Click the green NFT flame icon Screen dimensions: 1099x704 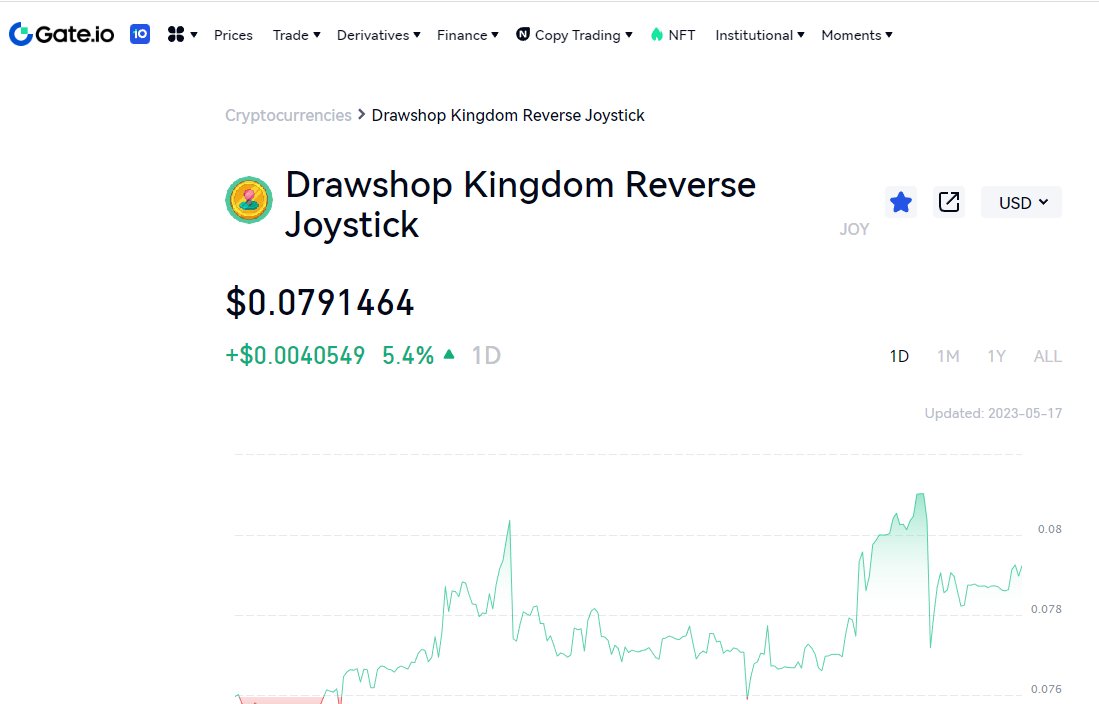click(657, 34)
